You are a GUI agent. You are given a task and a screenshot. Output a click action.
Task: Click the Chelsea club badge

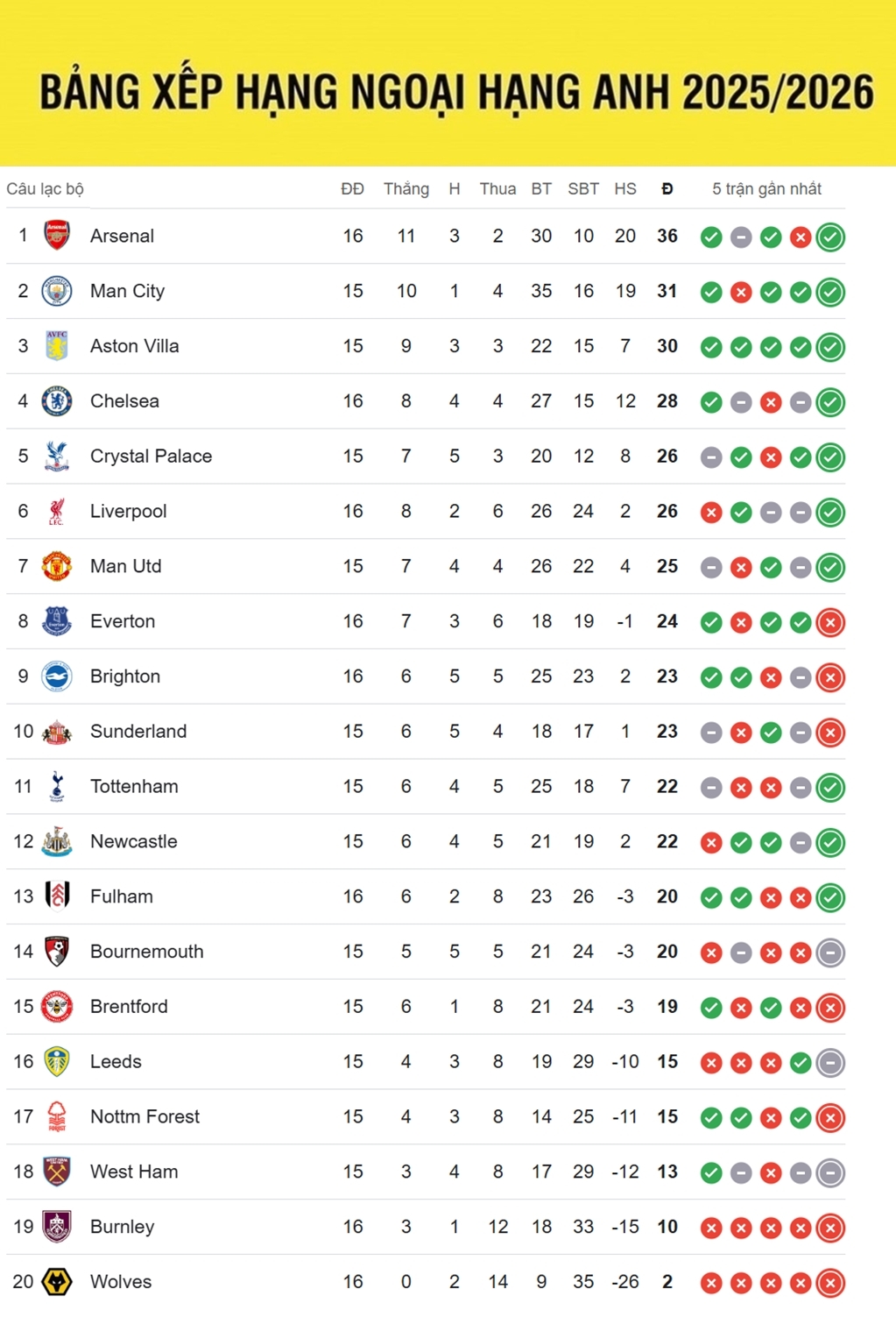pos(57,401)
